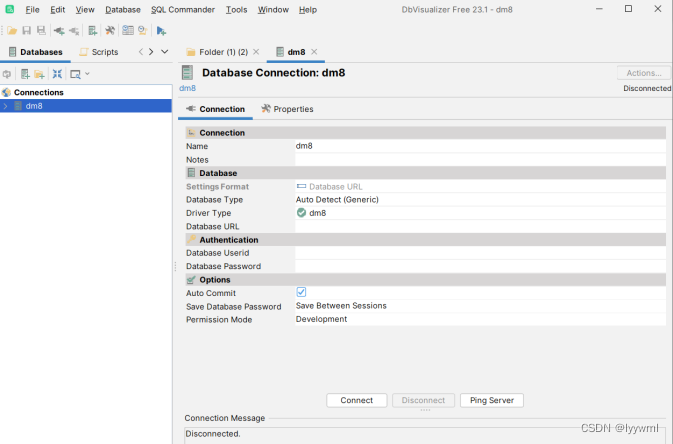The height and width of the screenshot is (444, 673).
Task: Open Tool Properties wrench icon
Action: [110, 30]
